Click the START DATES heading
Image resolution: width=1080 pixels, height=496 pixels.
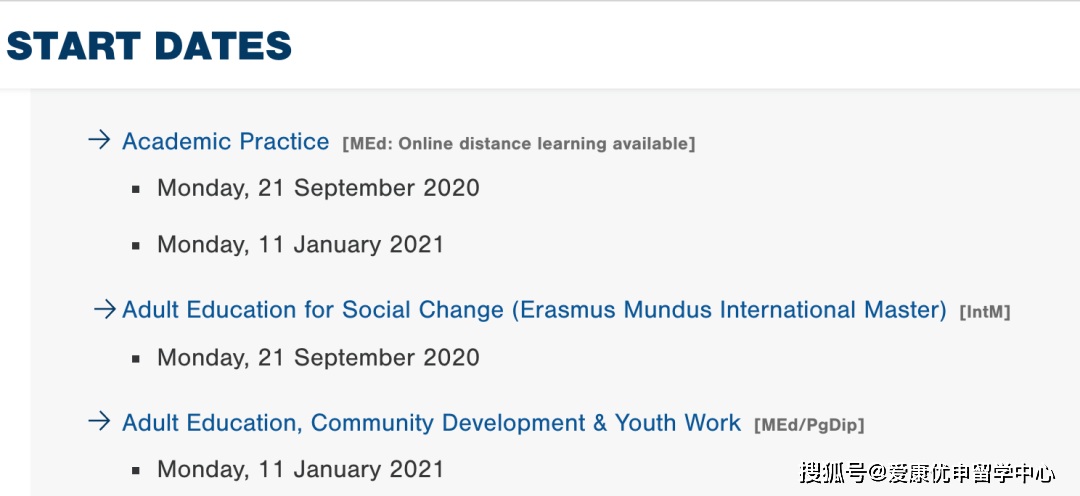pyautogui.click(x=149, y=46)
